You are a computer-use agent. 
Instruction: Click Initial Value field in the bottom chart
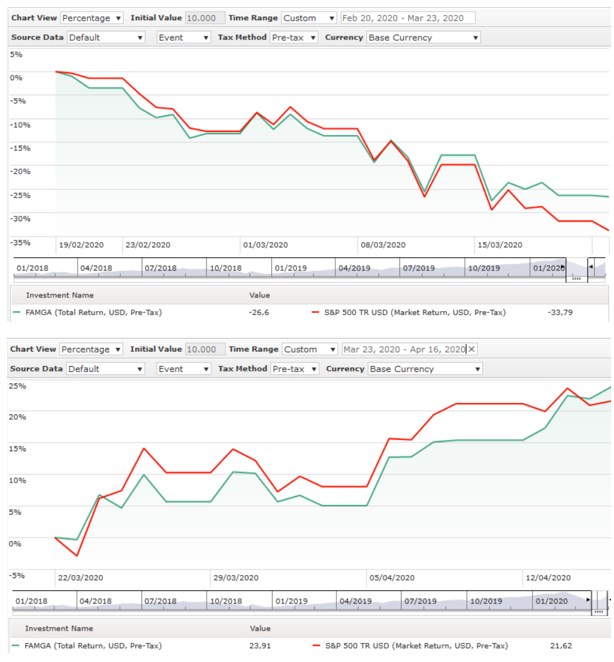pyautogui.click(x=204, y=349)
